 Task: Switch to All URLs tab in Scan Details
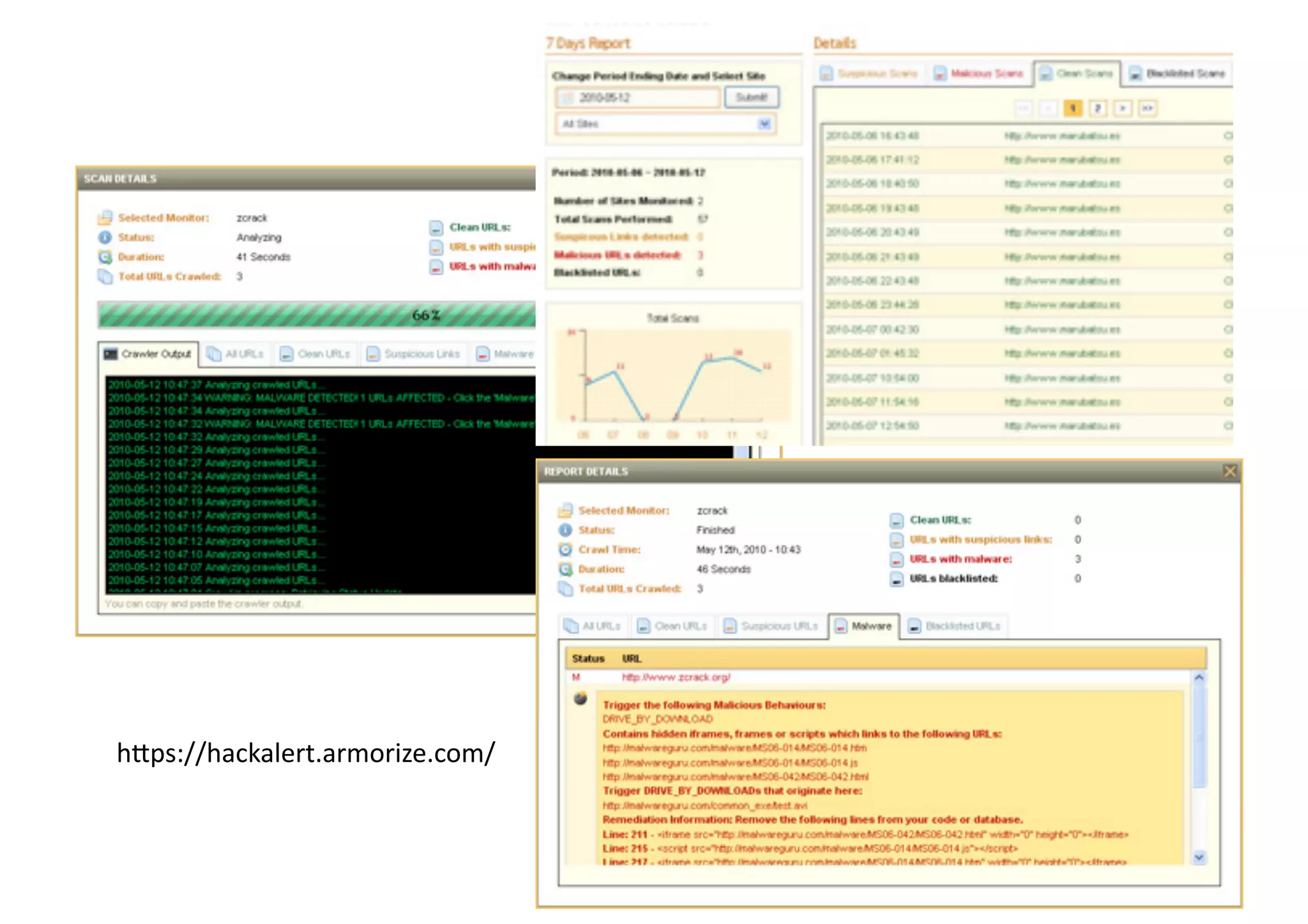pos(236,354)
